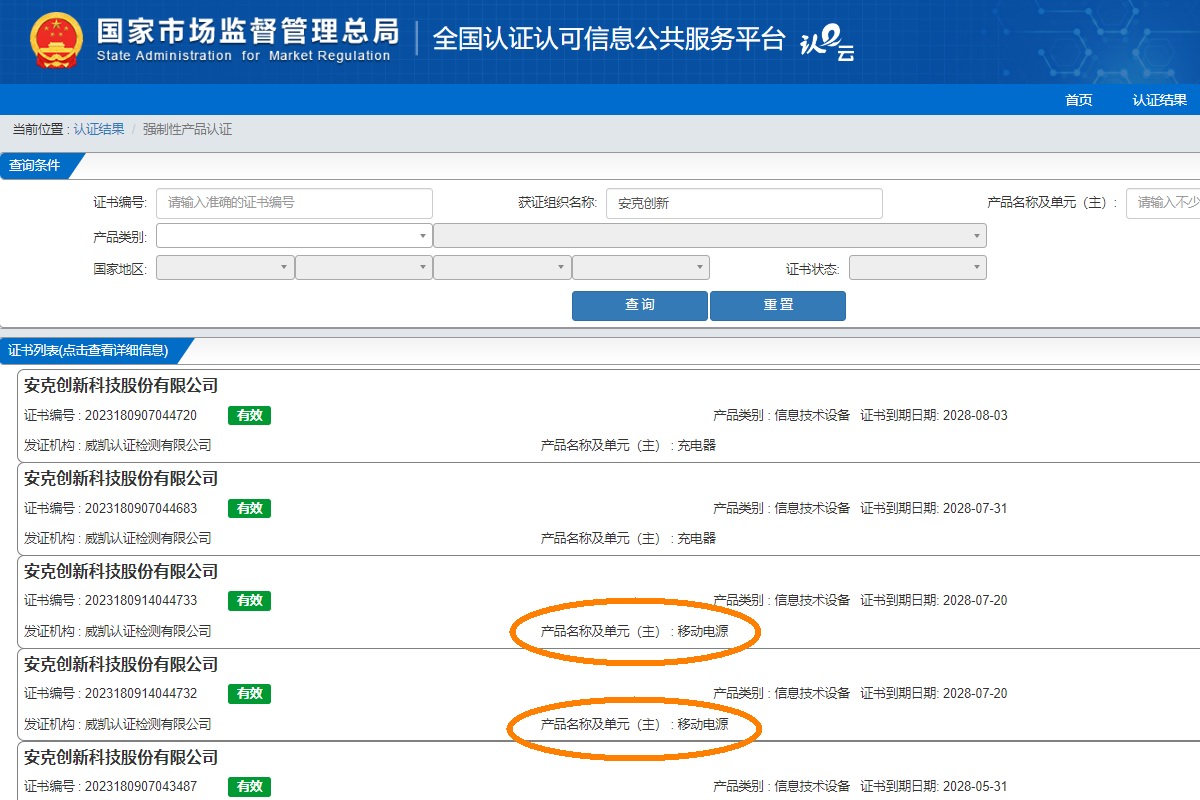This screenshot has height=800, width=1200.
Task: Click certificate number 2023180907044720
Action: (x=141, y=416)
